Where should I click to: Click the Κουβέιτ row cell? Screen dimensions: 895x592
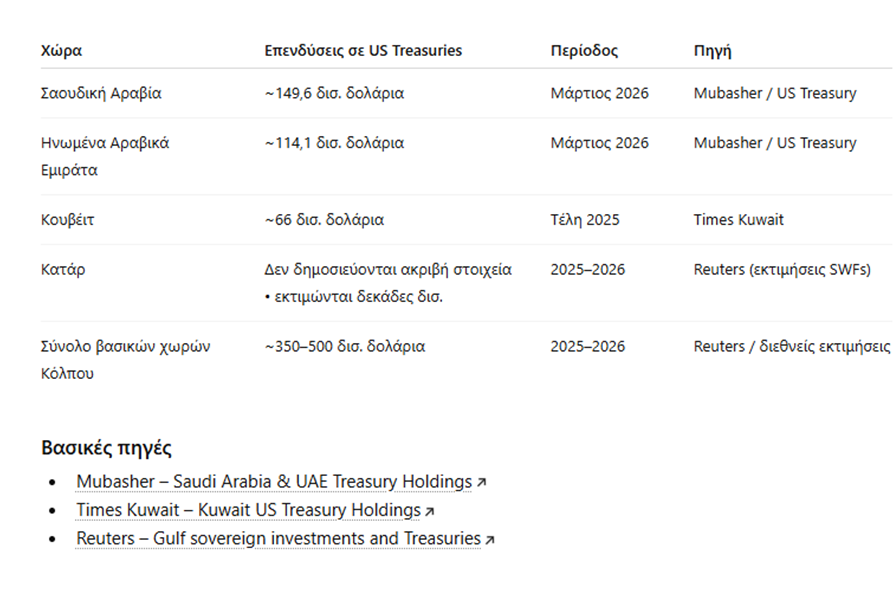click(67, 220)
